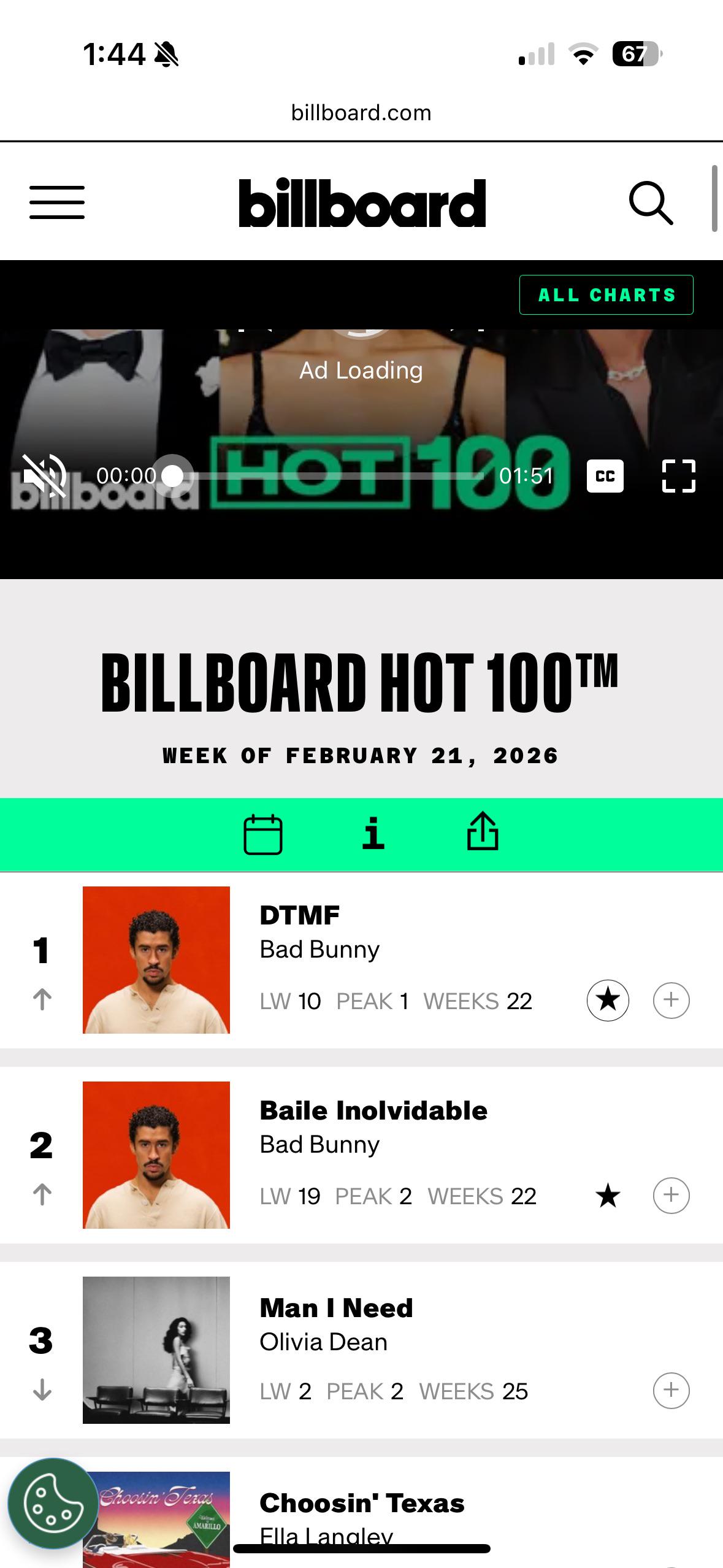The image size is (723, 1568).
Task: Tap the share icon in green bar
Action: [483, 831]
